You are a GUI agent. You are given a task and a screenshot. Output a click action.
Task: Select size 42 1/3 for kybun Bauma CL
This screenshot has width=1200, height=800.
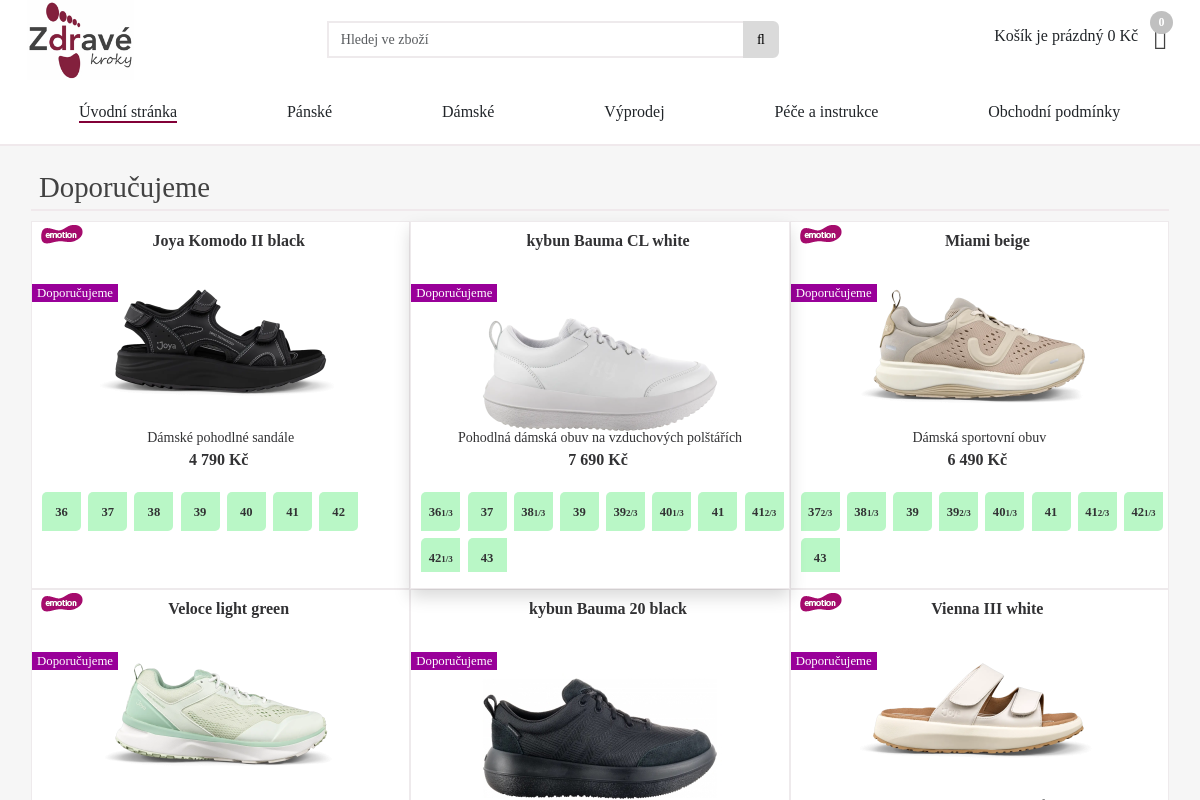pyautogui.click(x=440, y=555)
